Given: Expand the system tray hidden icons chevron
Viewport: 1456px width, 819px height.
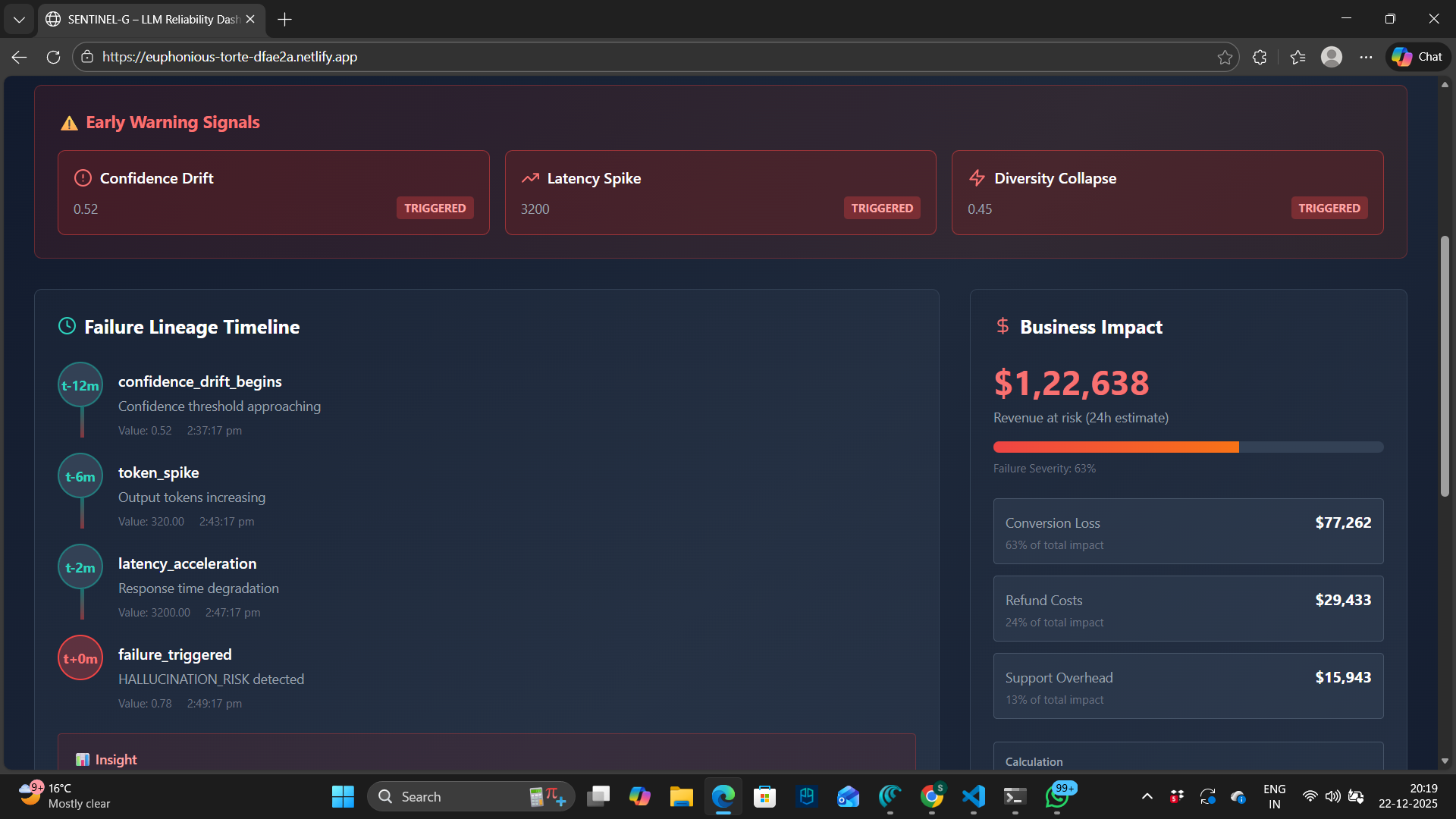Looking at the screenshot, I should coord(1147,796).
